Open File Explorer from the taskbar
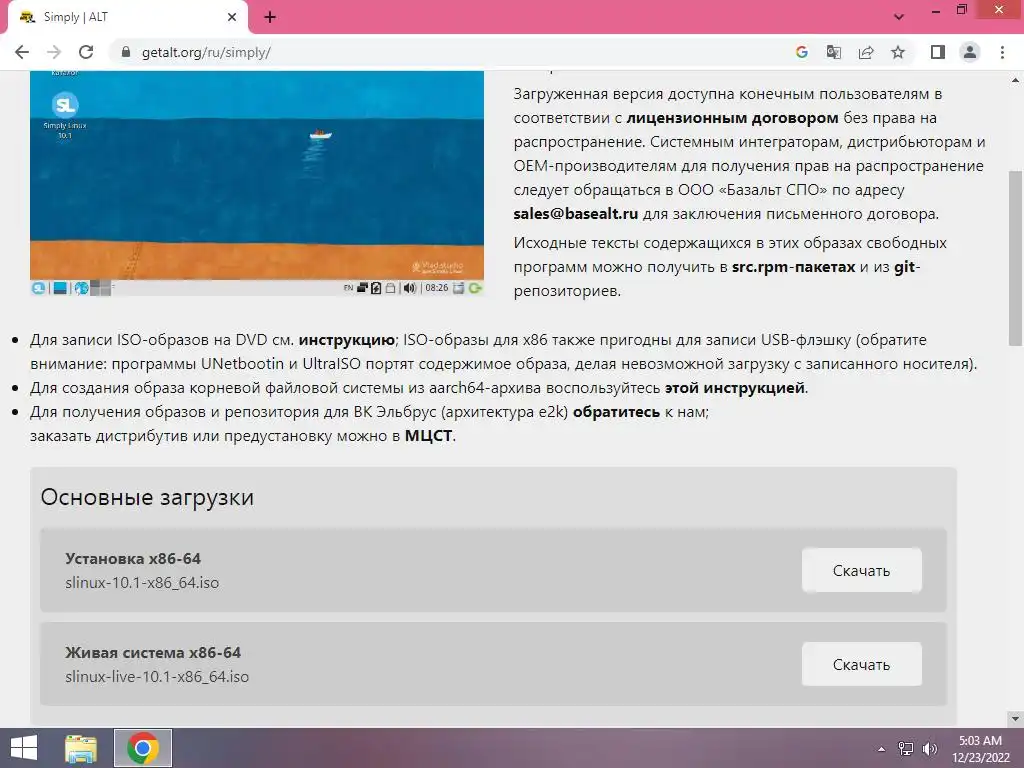The width and height of the screenshot is (1024, 768). (81, 748)
